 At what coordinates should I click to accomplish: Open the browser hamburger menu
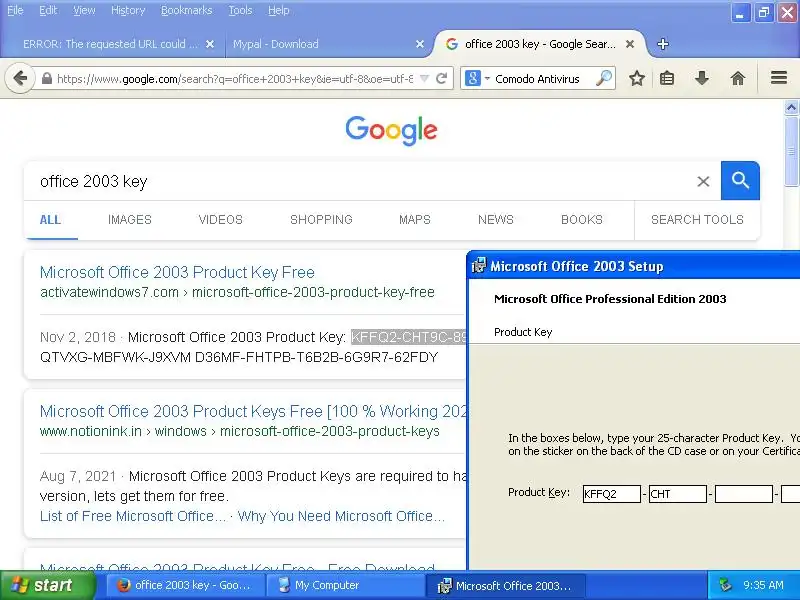(779, 78)
